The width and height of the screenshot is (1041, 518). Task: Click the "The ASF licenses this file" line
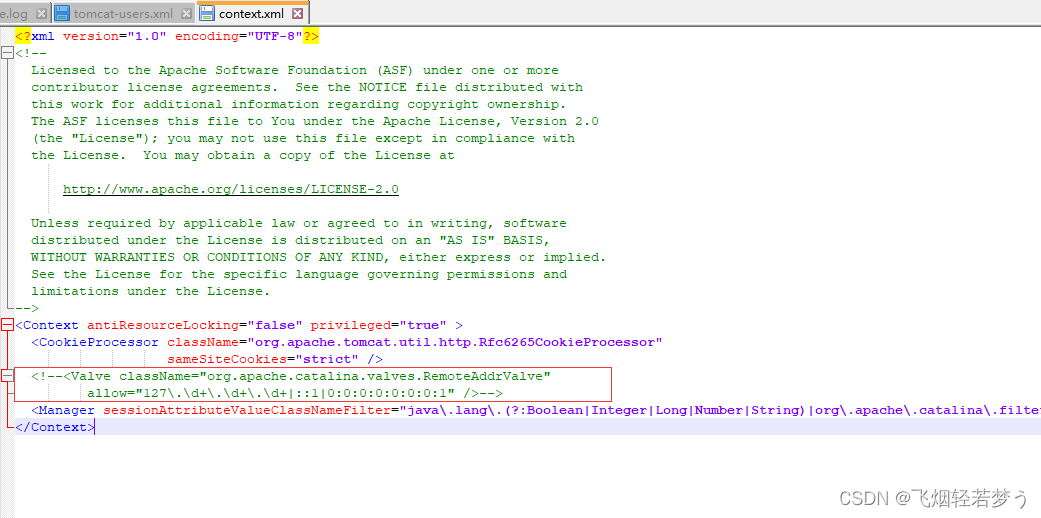[x=315, y=122]
